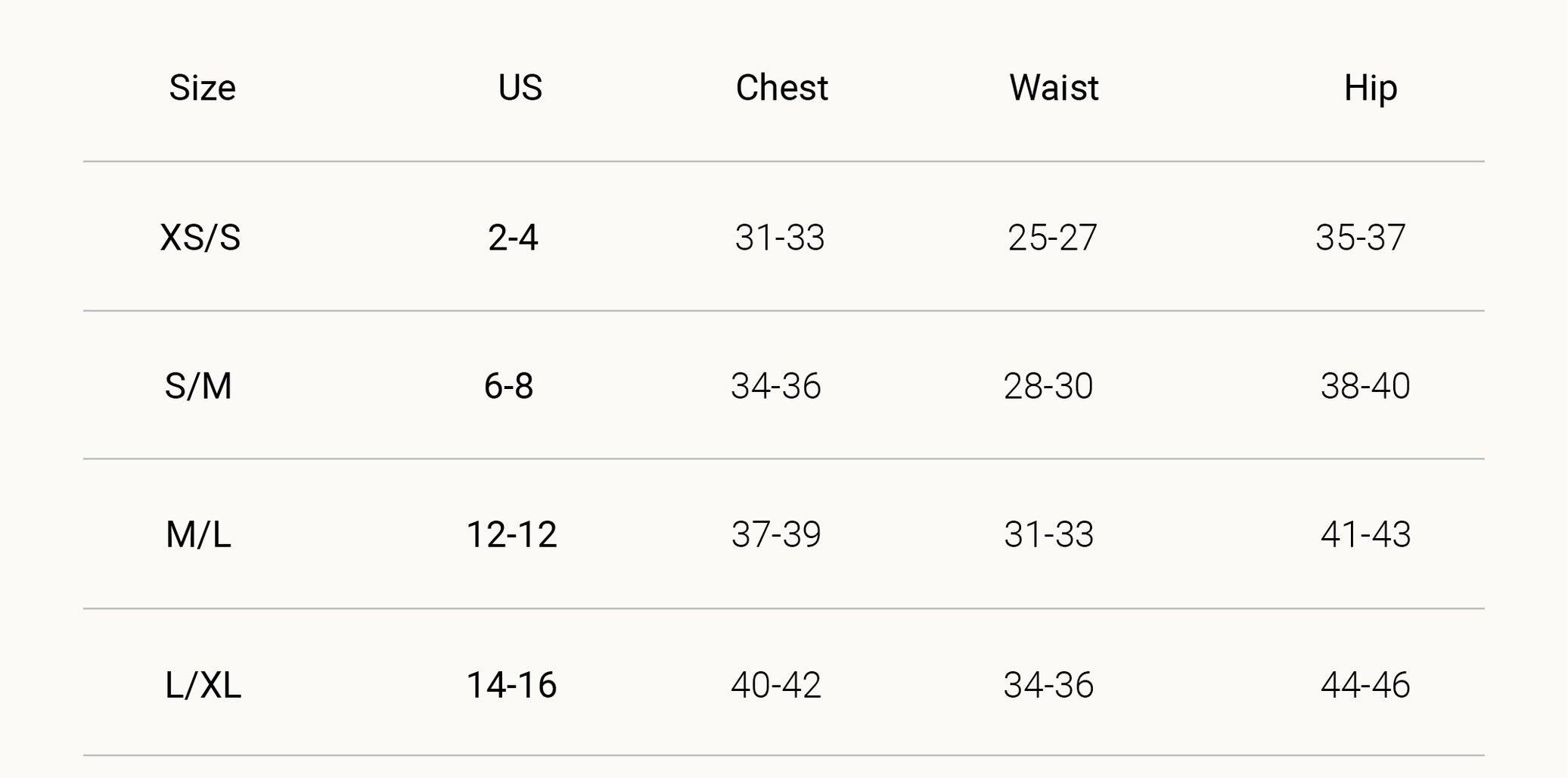This screenshot has width=1568, height=778.
Task: Click hip measurement 41-43
Action: click(1365, 534)
